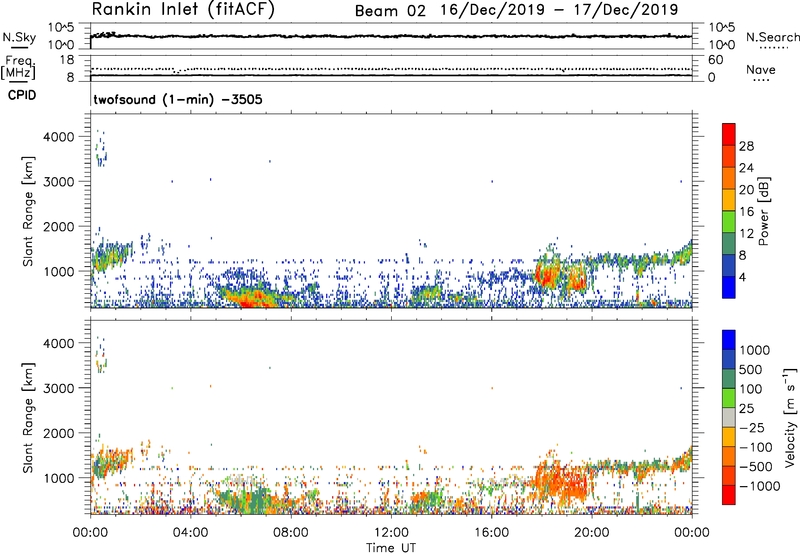Screen dimensions: 800x554
Task: Select 'twofsound (1-min) -3505' text
Action: (x=178, y=99)
